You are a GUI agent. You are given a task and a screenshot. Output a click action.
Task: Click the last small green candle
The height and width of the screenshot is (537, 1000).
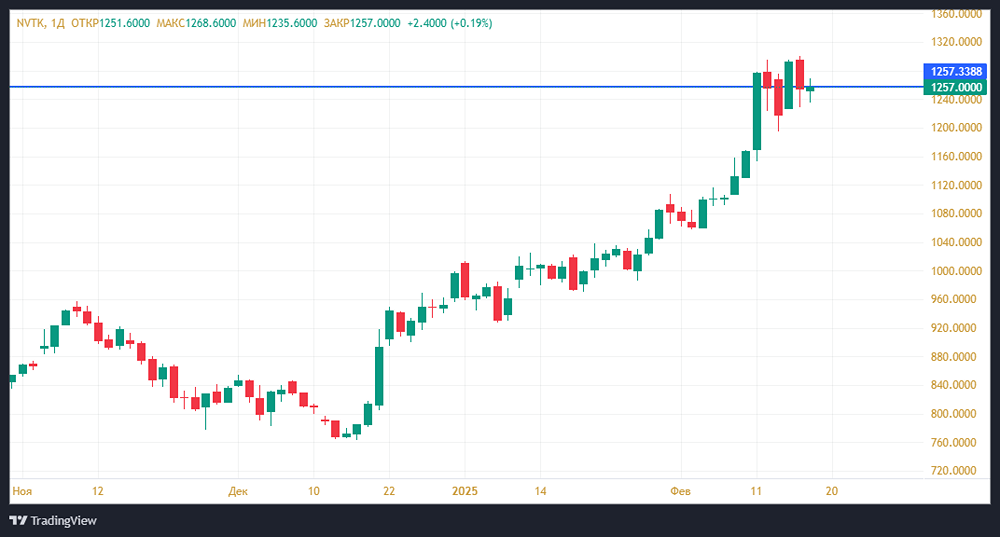tap(810, 89)
